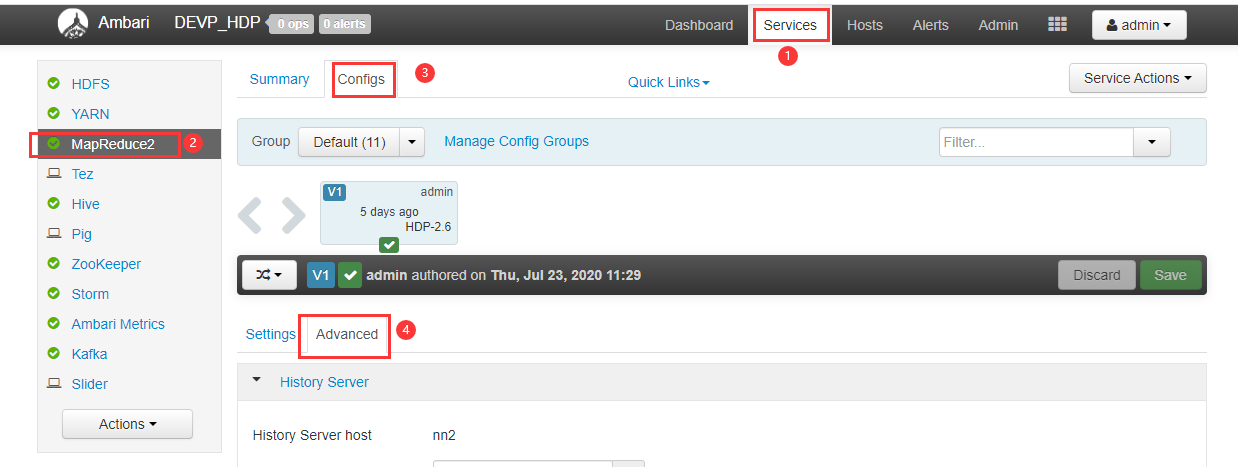Expand the Quick Links menu
1238x467 pixels.
(x=669, y=82)
